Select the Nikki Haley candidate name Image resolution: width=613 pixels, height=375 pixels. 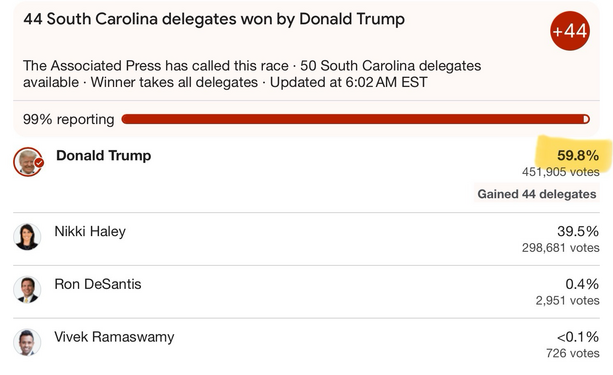[x=90, y=231]
